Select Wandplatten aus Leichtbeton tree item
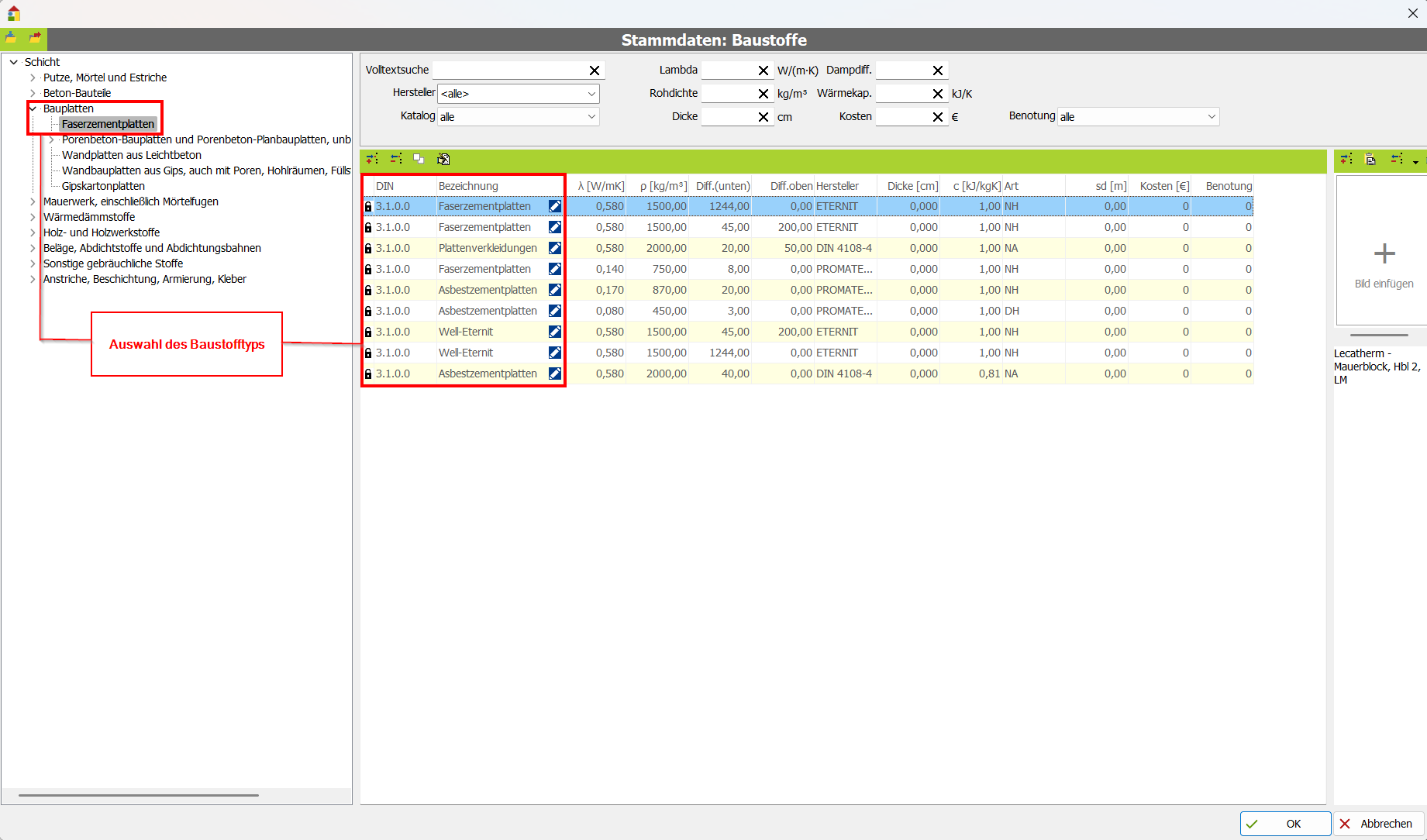Viewport: 1427px width, 840px height. [x=132, y=155]
